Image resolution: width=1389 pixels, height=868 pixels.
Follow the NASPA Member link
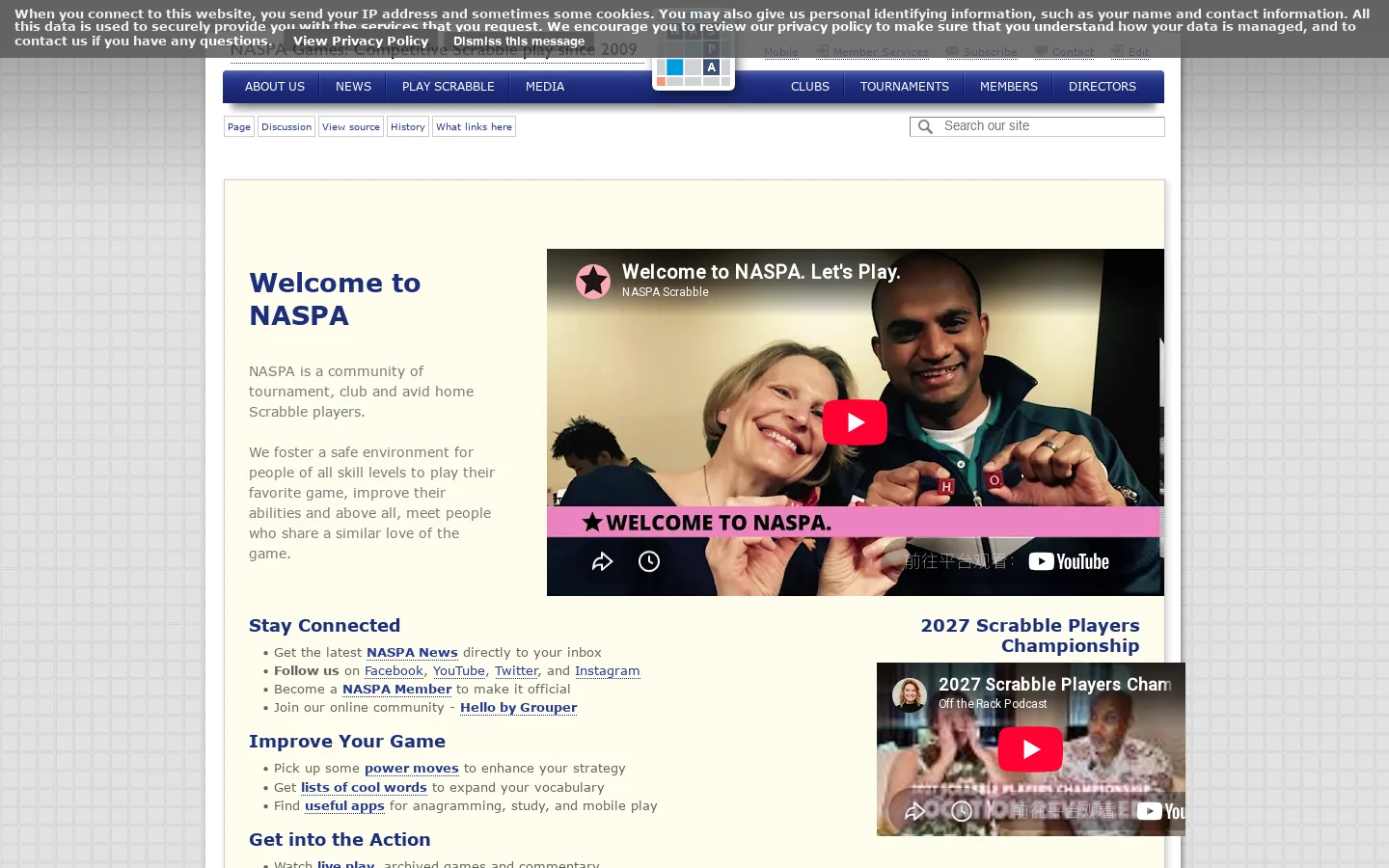point(396,690)
